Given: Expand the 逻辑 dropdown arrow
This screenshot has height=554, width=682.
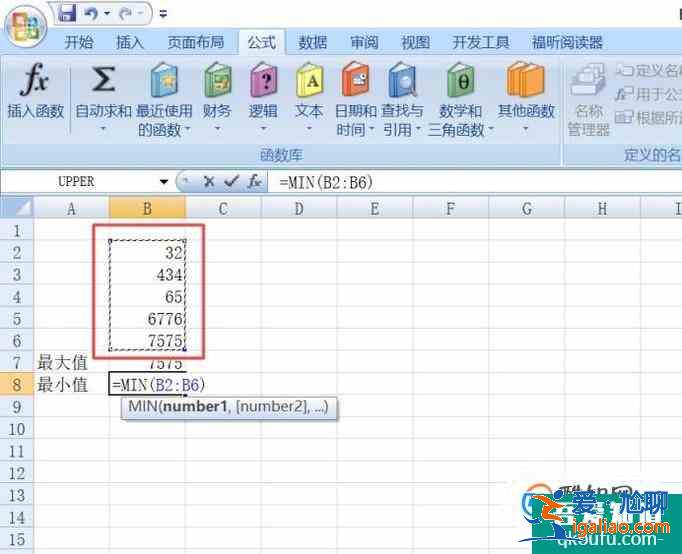Looking at the screenshot, I should (x=264, y=129).
